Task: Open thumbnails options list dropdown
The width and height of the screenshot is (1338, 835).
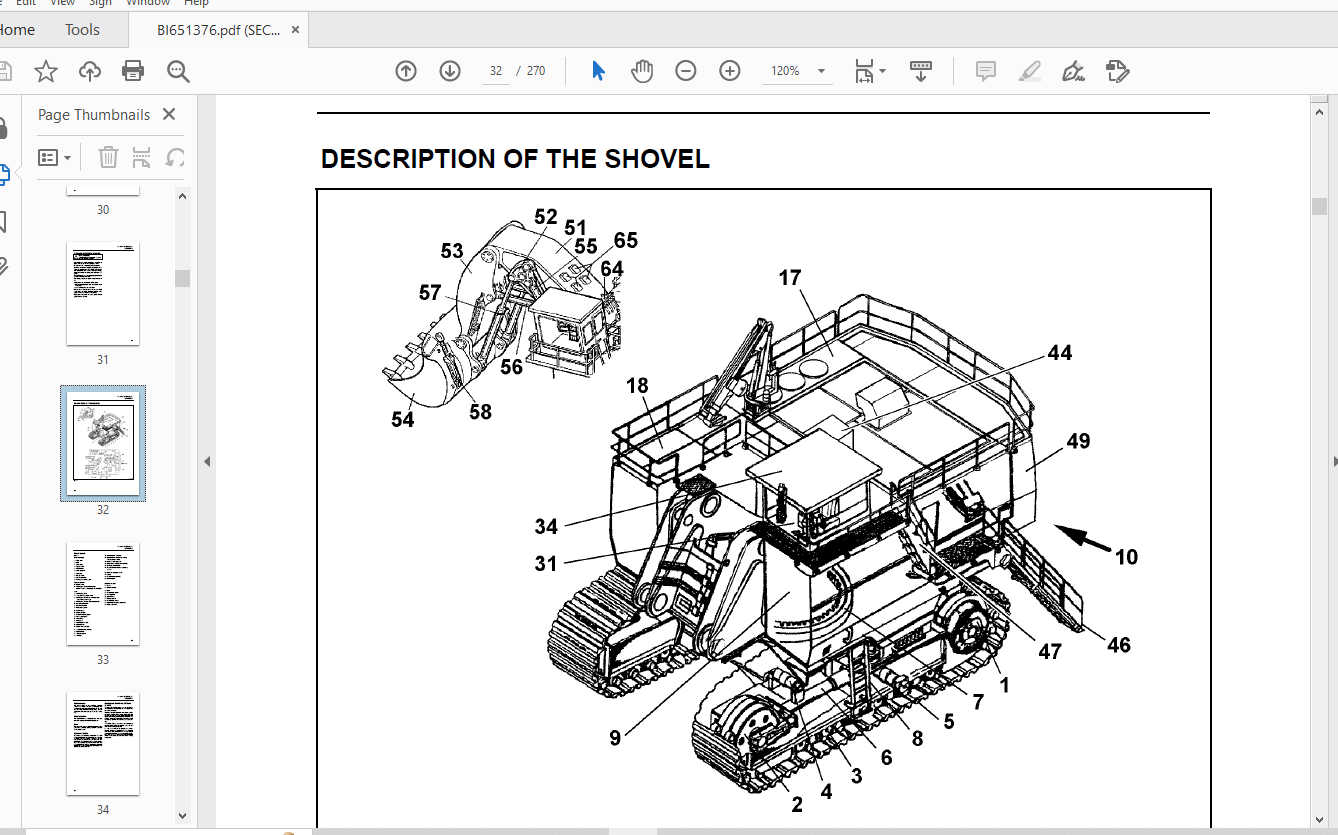Action: [x=55, y=157]
